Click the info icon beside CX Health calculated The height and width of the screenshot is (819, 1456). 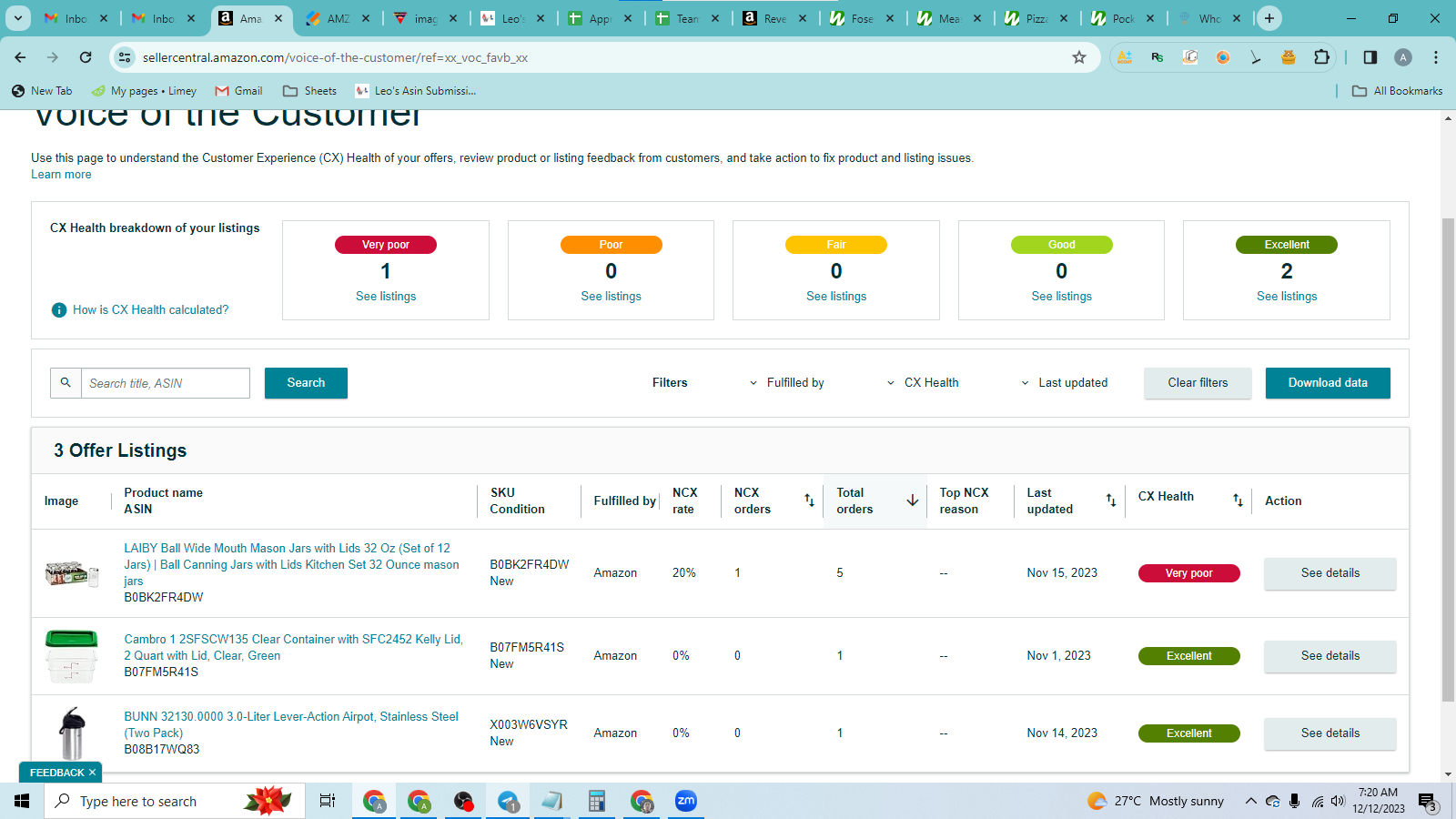point(59,310)
